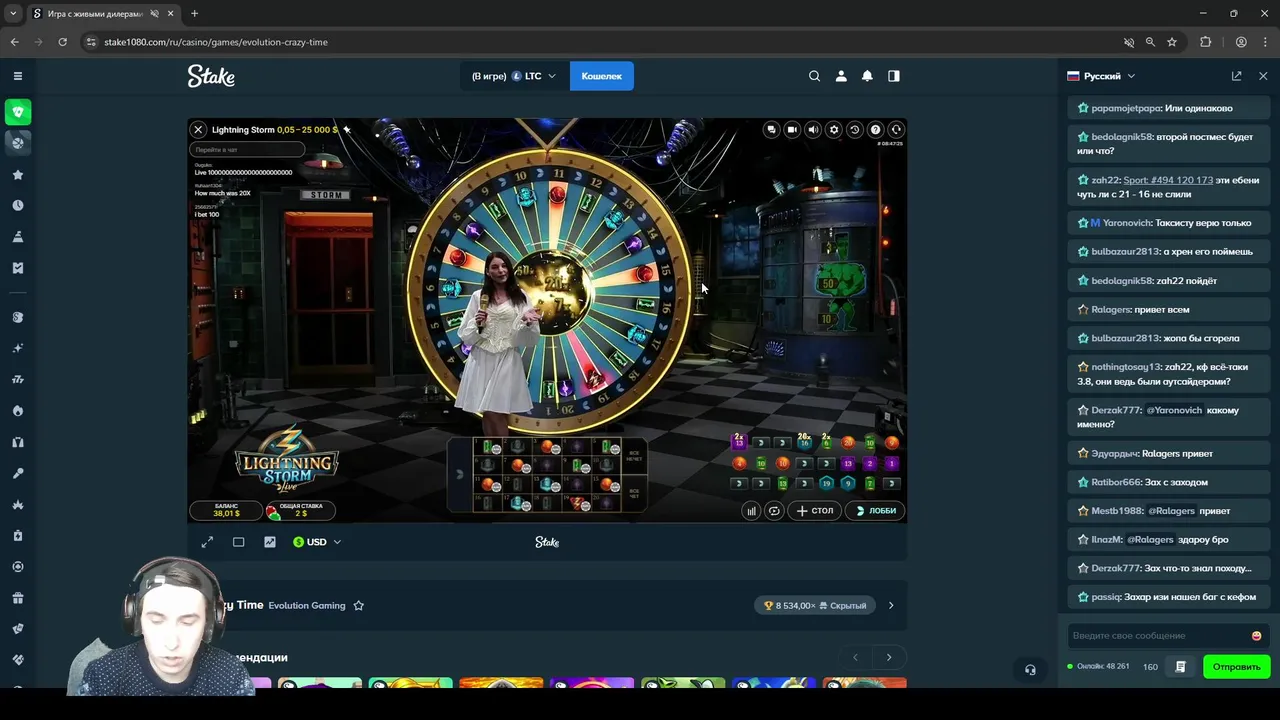Expand the 8 534,00× Скрытый bet chevron

[891, 605]
